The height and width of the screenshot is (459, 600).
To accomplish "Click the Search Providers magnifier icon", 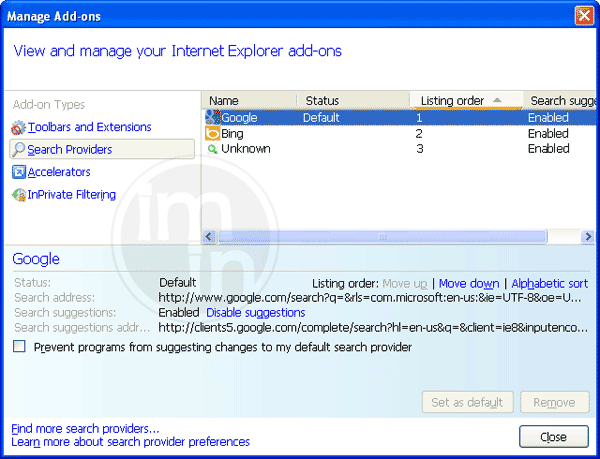I will pyautogui.click(x=18, y=150).
